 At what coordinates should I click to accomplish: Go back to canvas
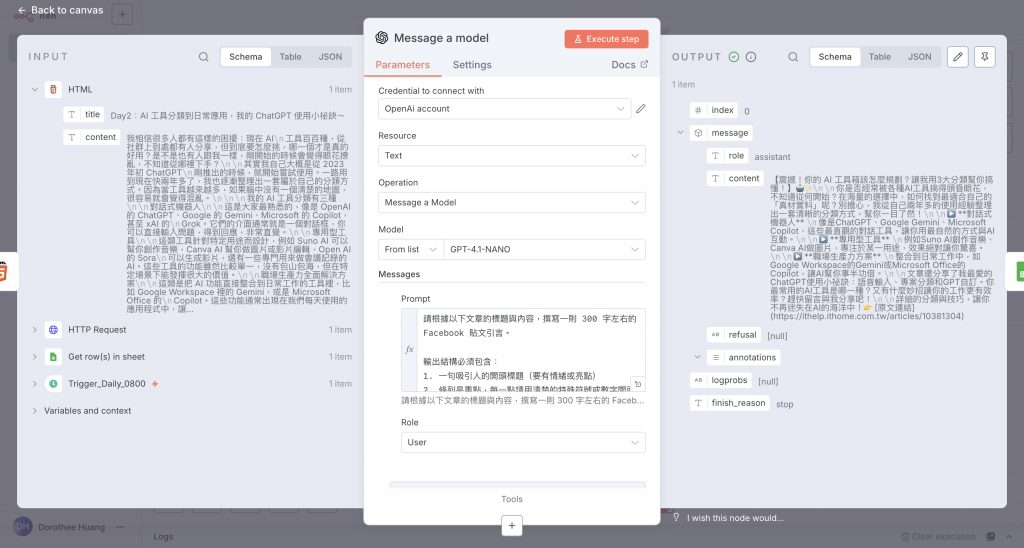[x=60, y=10]
